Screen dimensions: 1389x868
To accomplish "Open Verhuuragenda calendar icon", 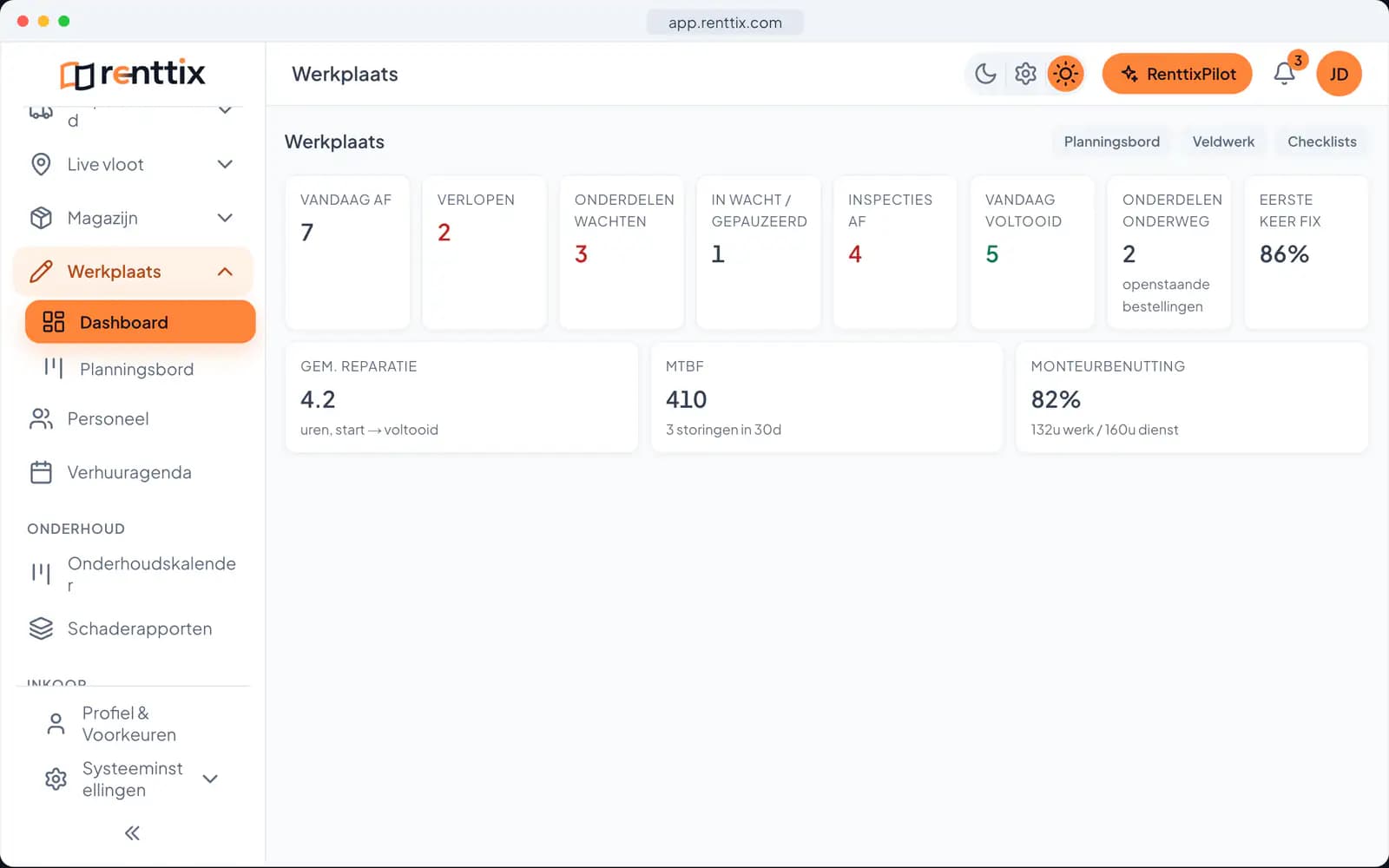I will pyautogui.click(x=41, y=472).
